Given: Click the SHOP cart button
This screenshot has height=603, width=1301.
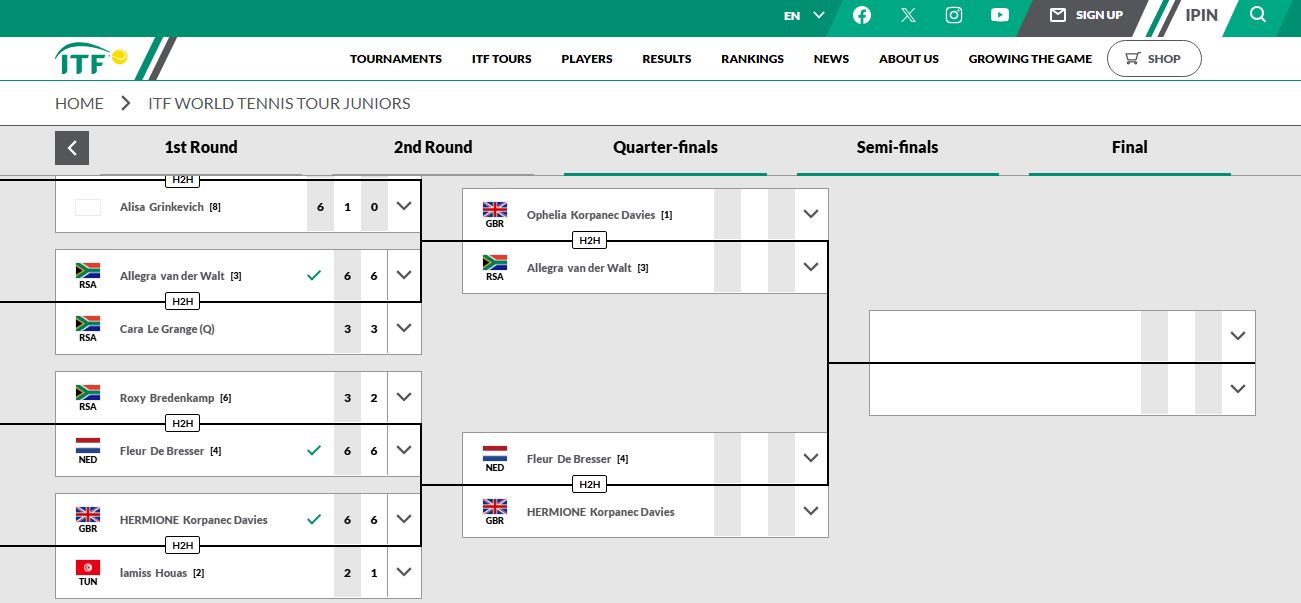Looking at the screenshot, I should (1153, 59).
